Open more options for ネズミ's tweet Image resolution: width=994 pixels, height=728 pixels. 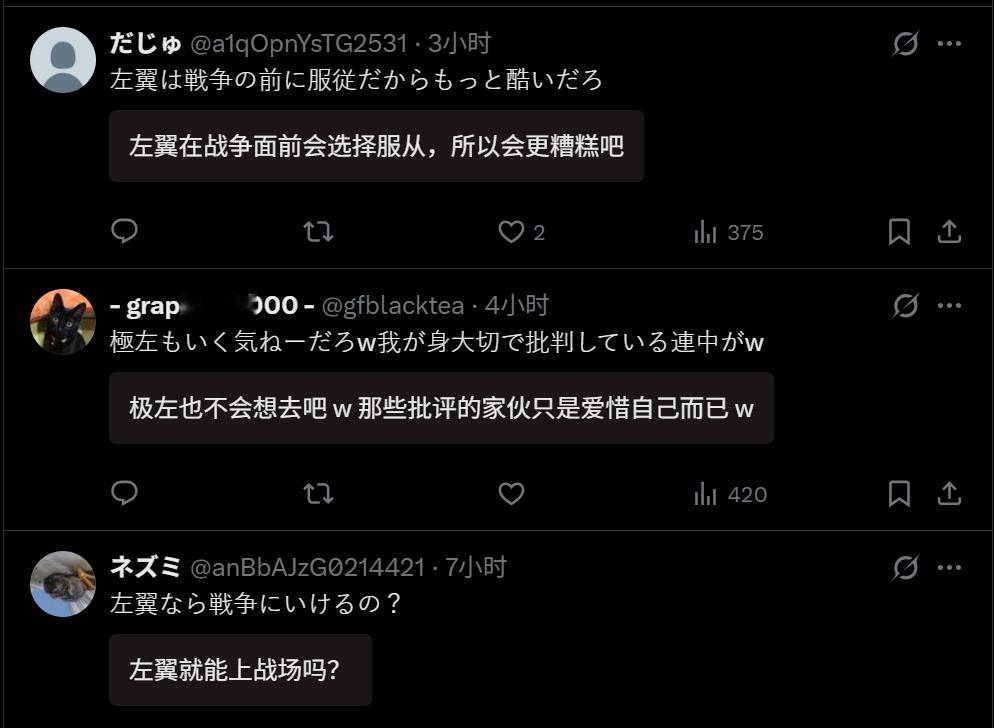tap(949, 568)
